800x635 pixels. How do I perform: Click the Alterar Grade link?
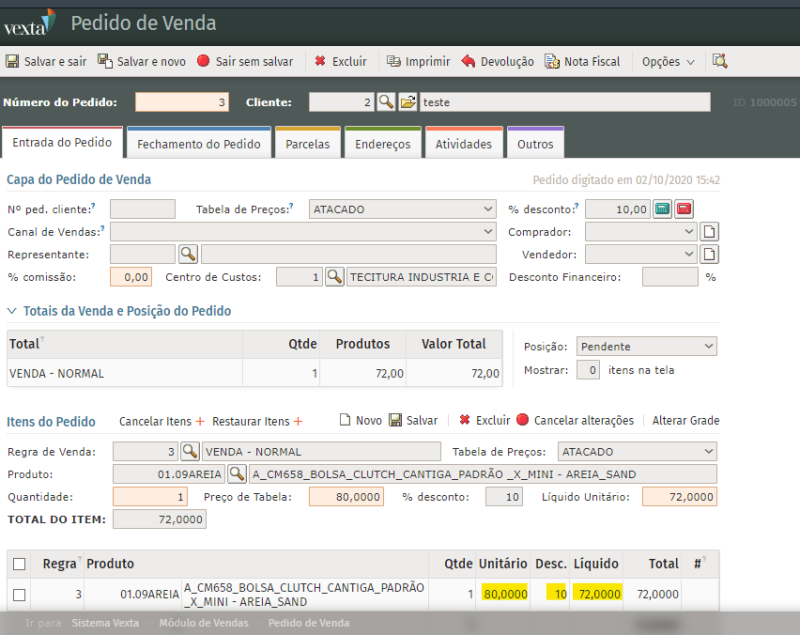(685, 421)
